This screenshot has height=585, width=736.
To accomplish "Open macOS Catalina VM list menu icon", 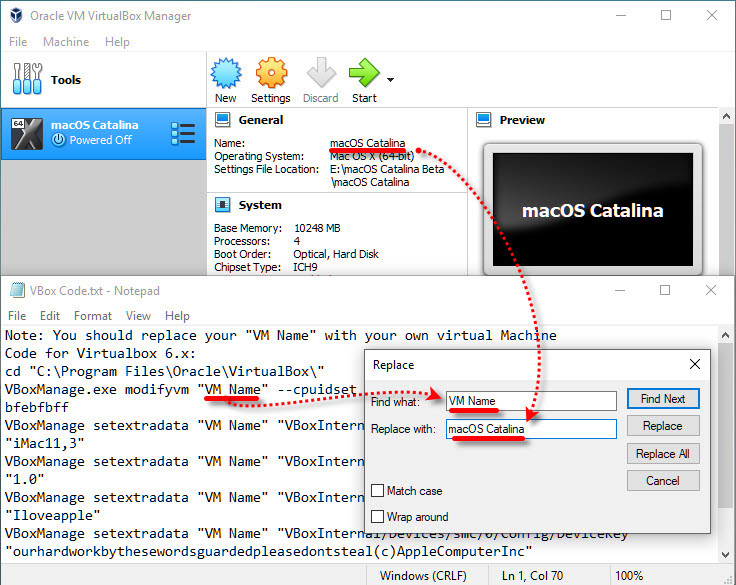I will pos(183,134).
